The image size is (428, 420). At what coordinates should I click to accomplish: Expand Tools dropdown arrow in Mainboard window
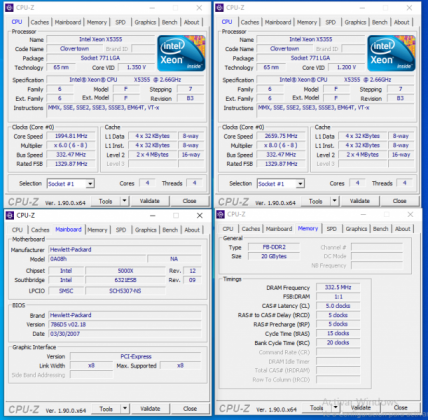(x=124, y=408)
